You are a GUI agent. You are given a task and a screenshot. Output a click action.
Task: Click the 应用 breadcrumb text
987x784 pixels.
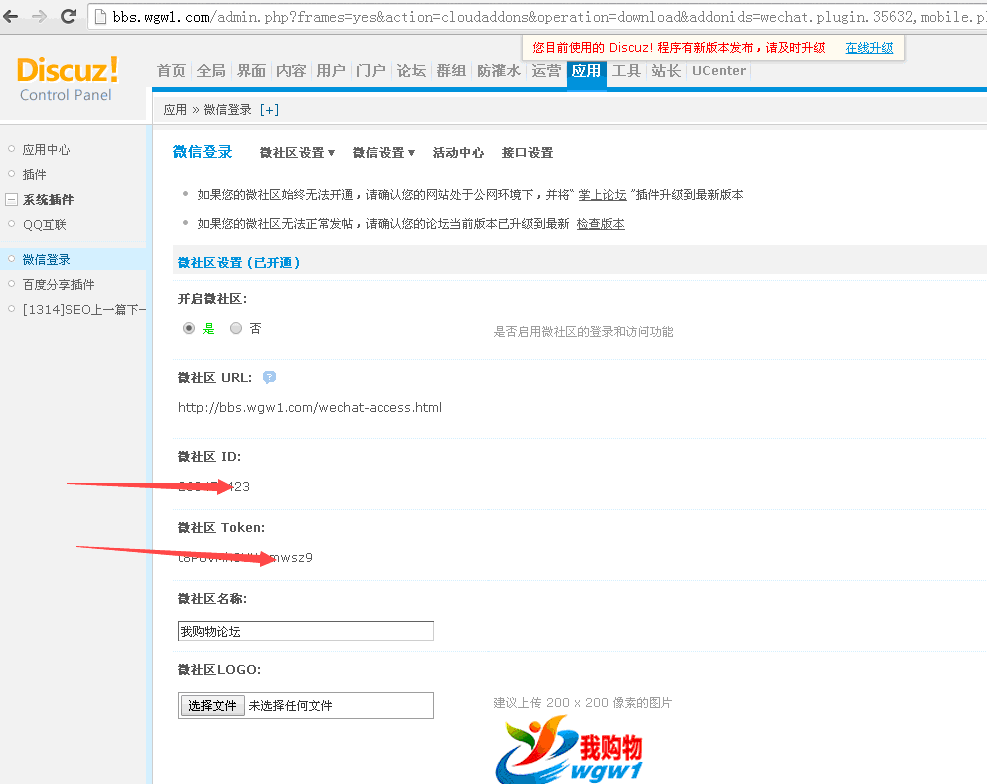[x=175, y=110]
